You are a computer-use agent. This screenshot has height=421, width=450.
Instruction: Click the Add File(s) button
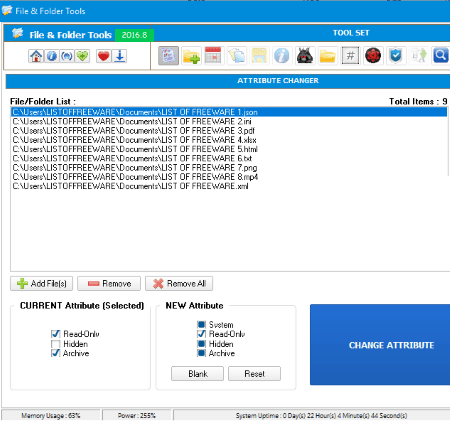coord(41,284)
